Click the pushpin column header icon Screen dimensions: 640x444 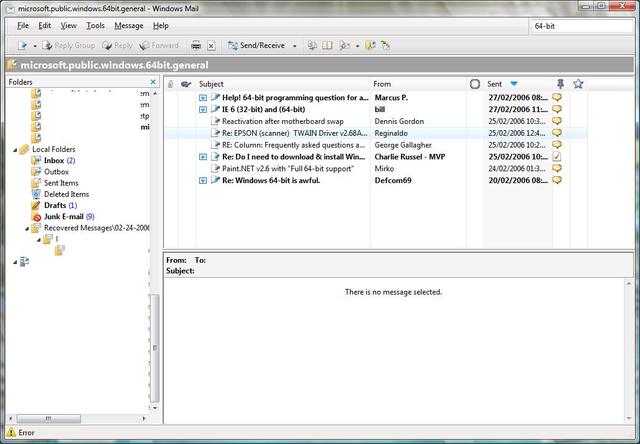[560, 84]
